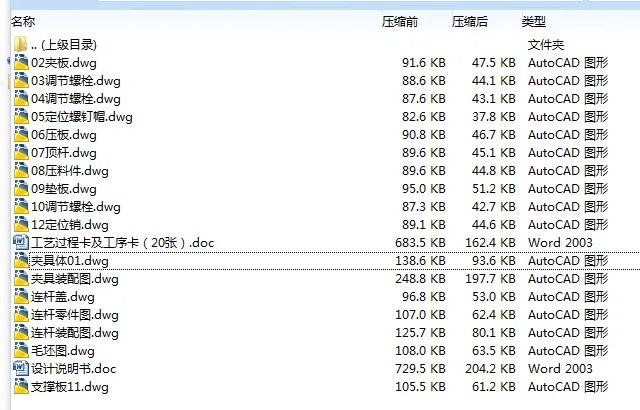Click the 文件夹 type label
The image size is (640, 410).
(546, 44)
